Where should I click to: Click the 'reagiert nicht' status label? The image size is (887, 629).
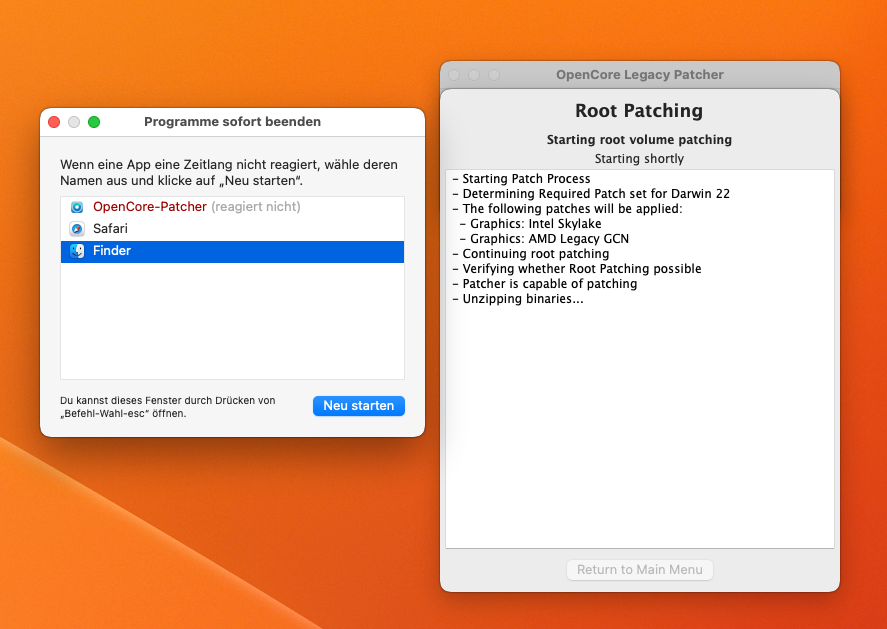[x=256, y=207]
